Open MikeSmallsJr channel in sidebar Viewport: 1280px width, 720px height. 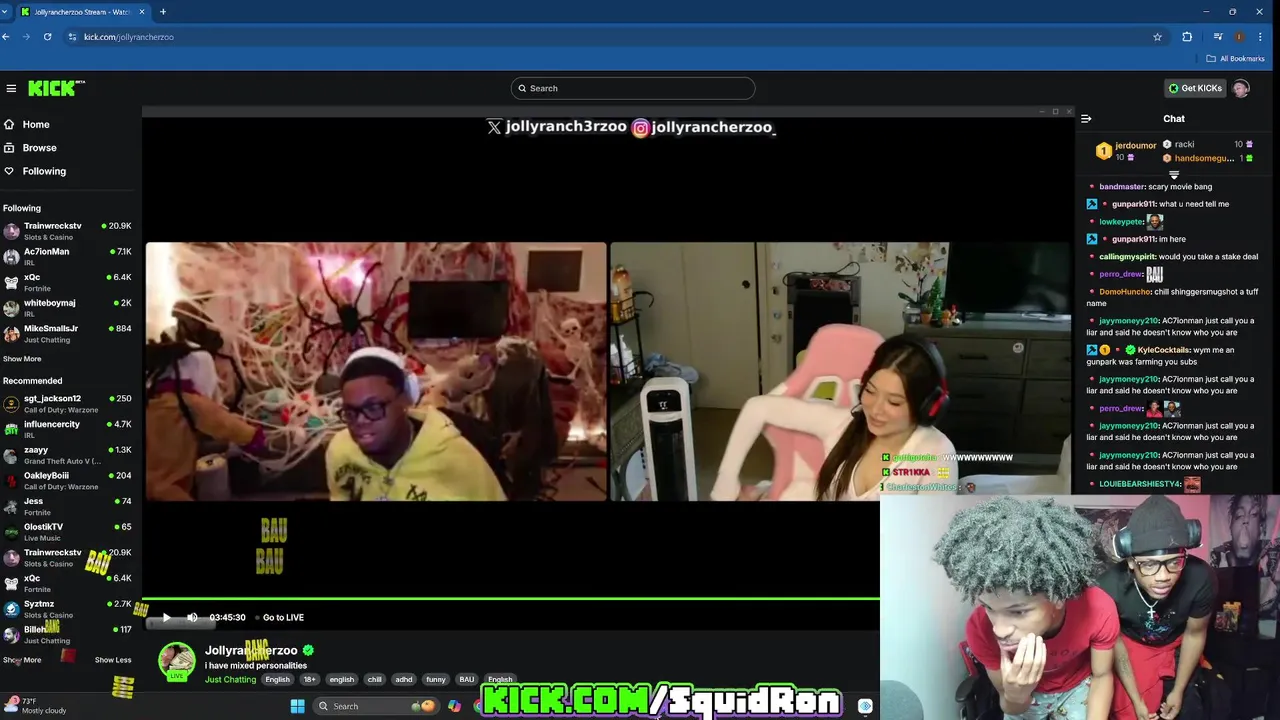click(68, 334)
